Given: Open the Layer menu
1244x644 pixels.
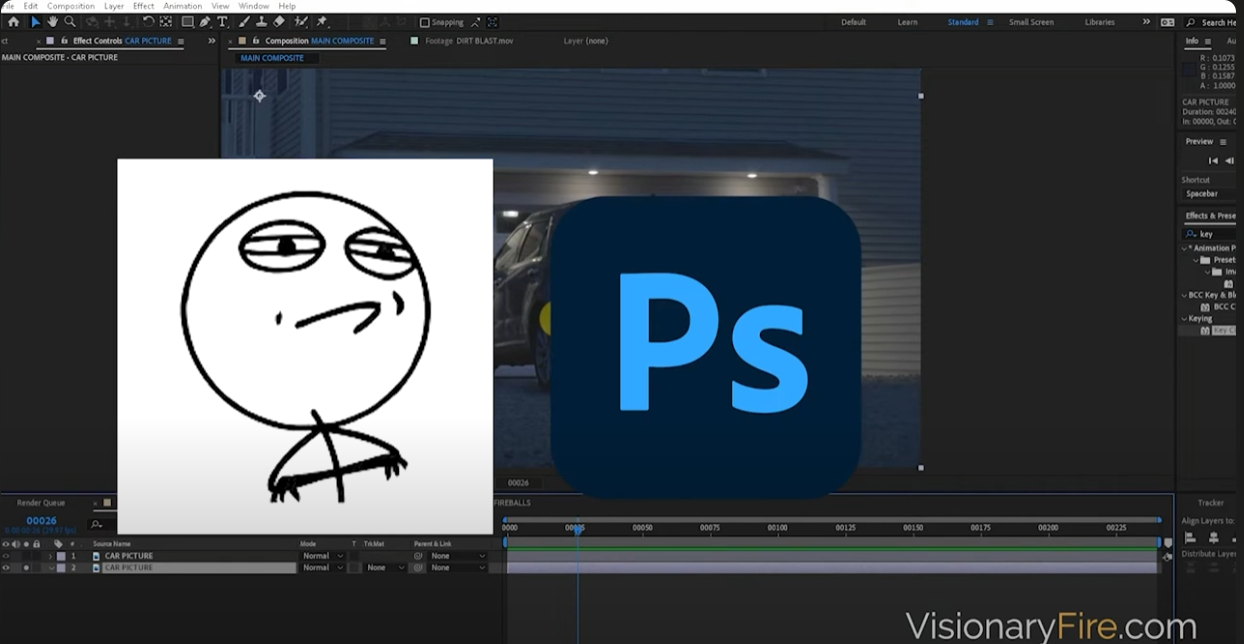Looking at the screenshot, I should pos(114,6).
